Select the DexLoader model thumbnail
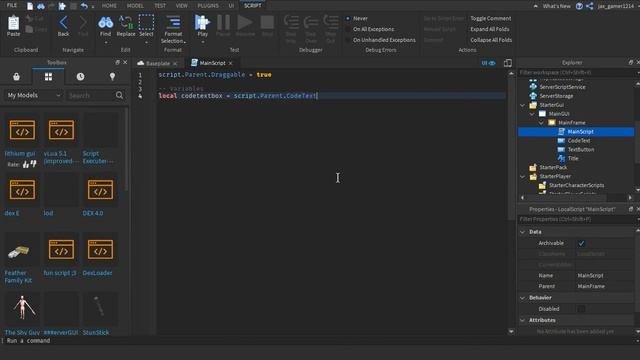Image resolution: width=640 pixels, height=360 pixels. click(100, 250)
